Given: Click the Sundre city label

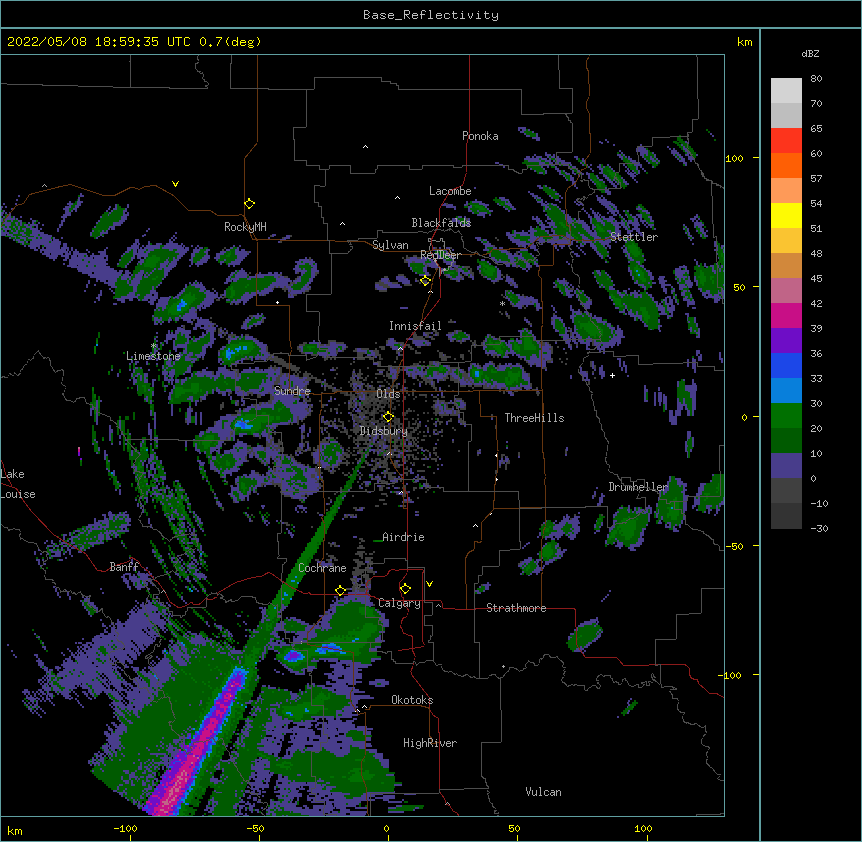Looking at the screenshot, I should coord(292,391).
